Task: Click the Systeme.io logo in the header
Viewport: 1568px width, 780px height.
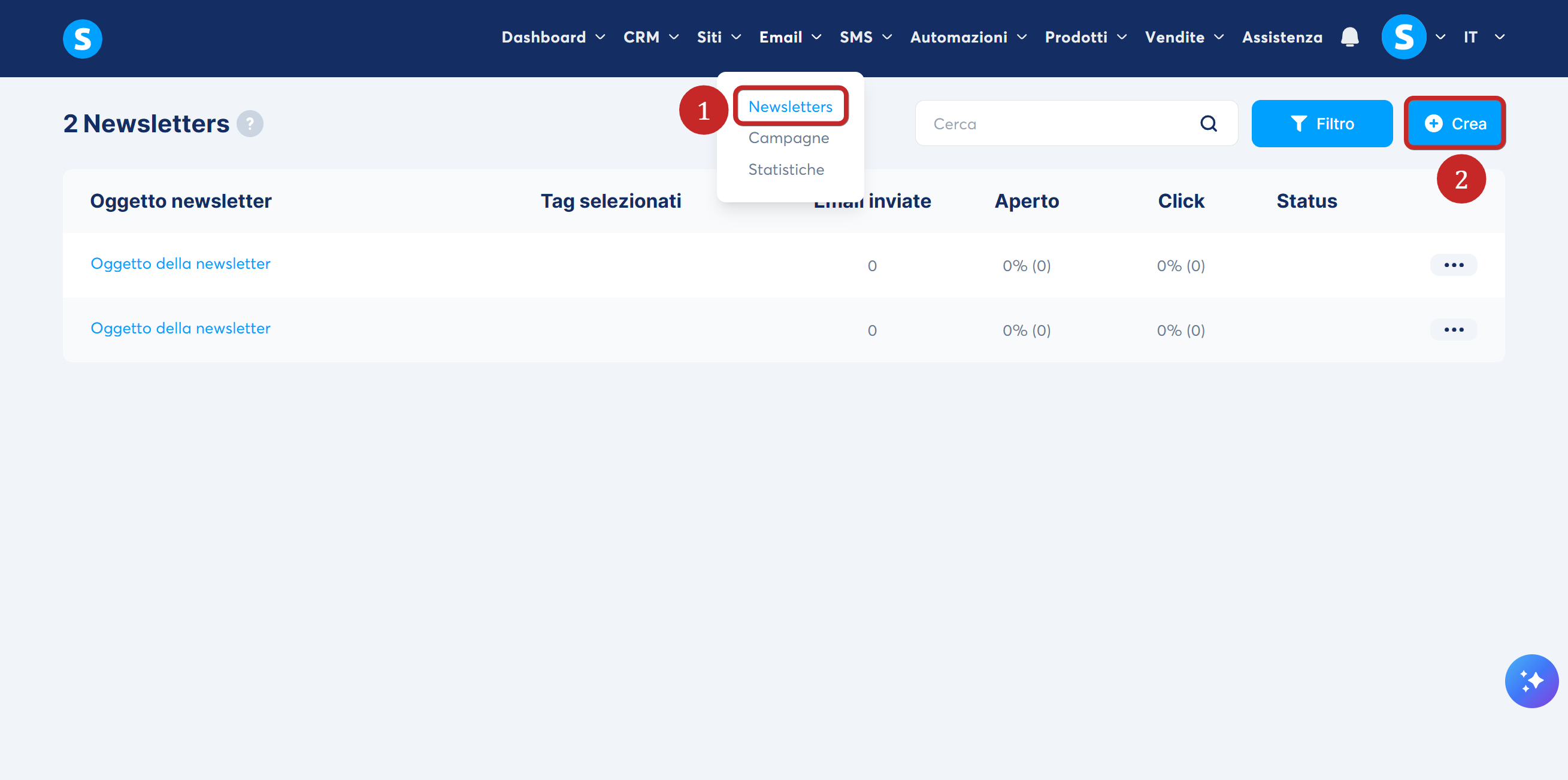Action: coord(82,38)
